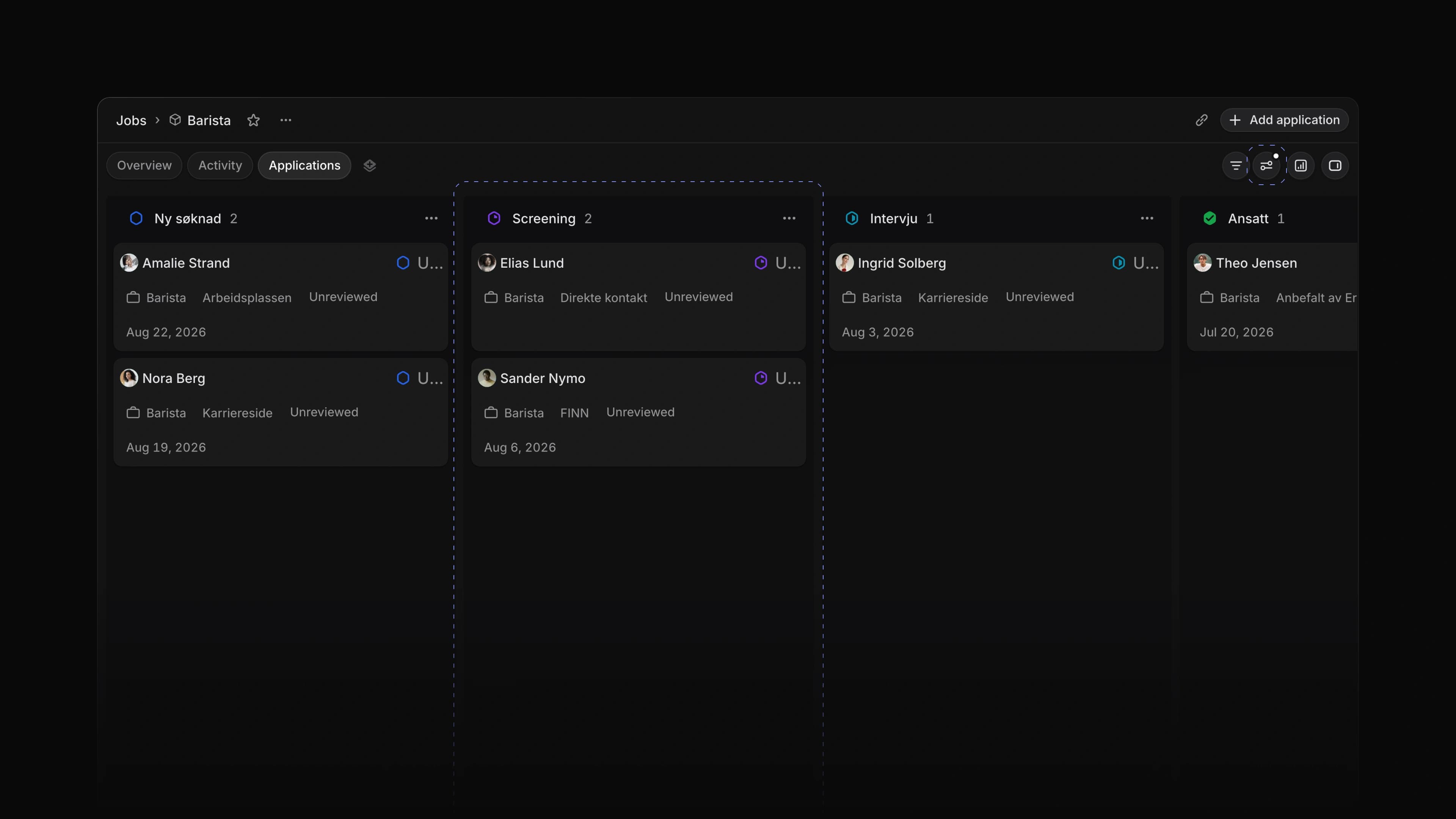Open Nora Berg application card
This screenshot has width=1456, height=819.
click(281, 412)
